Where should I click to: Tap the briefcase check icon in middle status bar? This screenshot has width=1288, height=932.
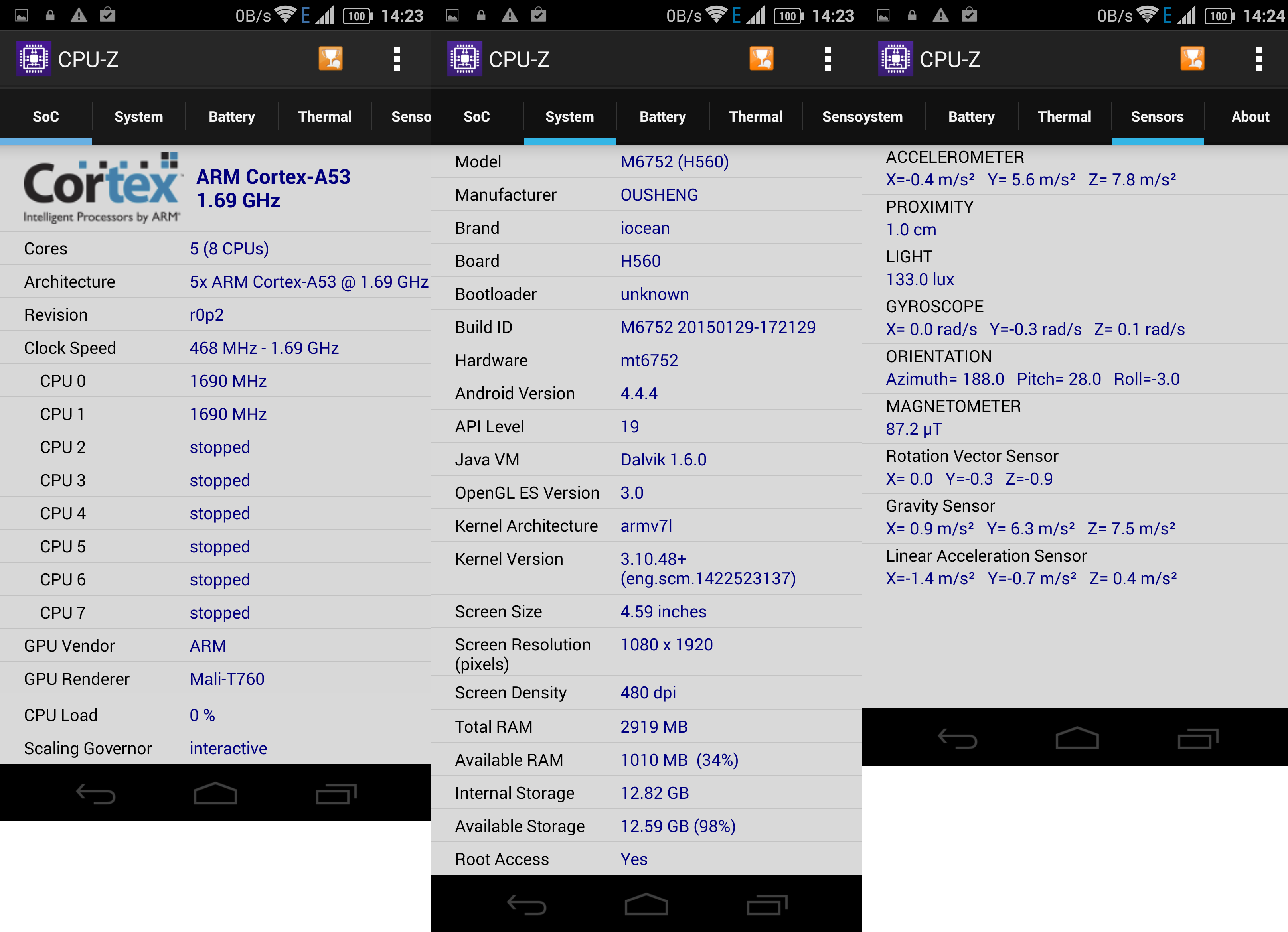538,15
